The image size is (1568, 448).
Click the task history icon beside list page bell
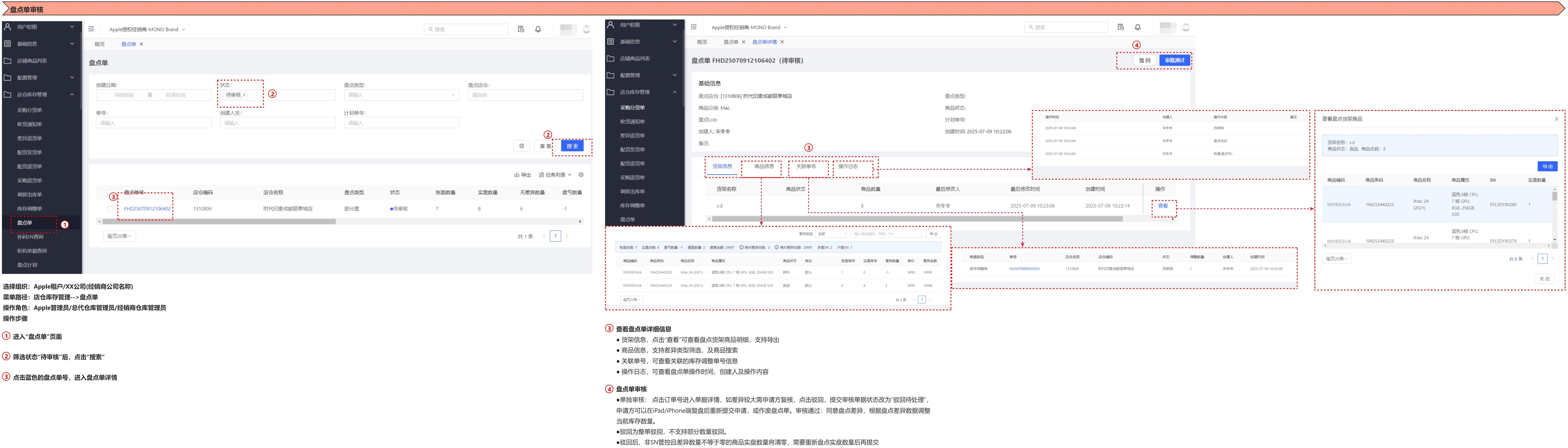tap(521, 29)
